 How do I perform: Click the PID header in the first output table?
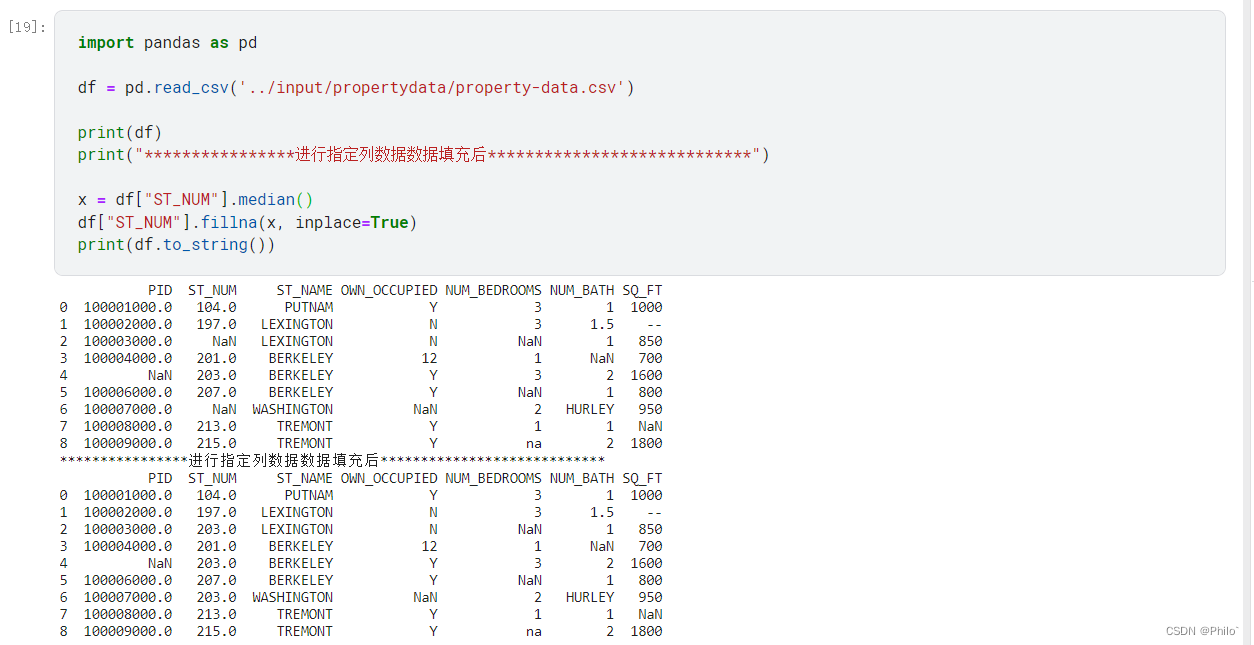pyautogui.click(x=160, y=291)
